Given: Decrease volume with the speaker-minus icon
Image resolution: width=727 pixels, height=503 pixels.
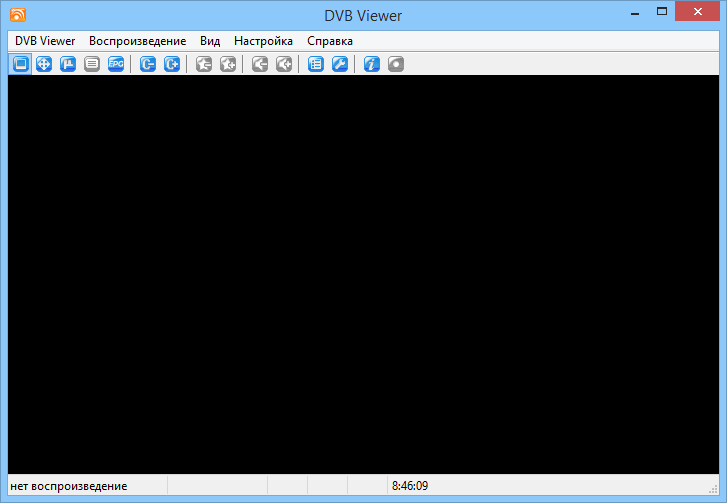Looking at the screenshot, I should (260, 64).
